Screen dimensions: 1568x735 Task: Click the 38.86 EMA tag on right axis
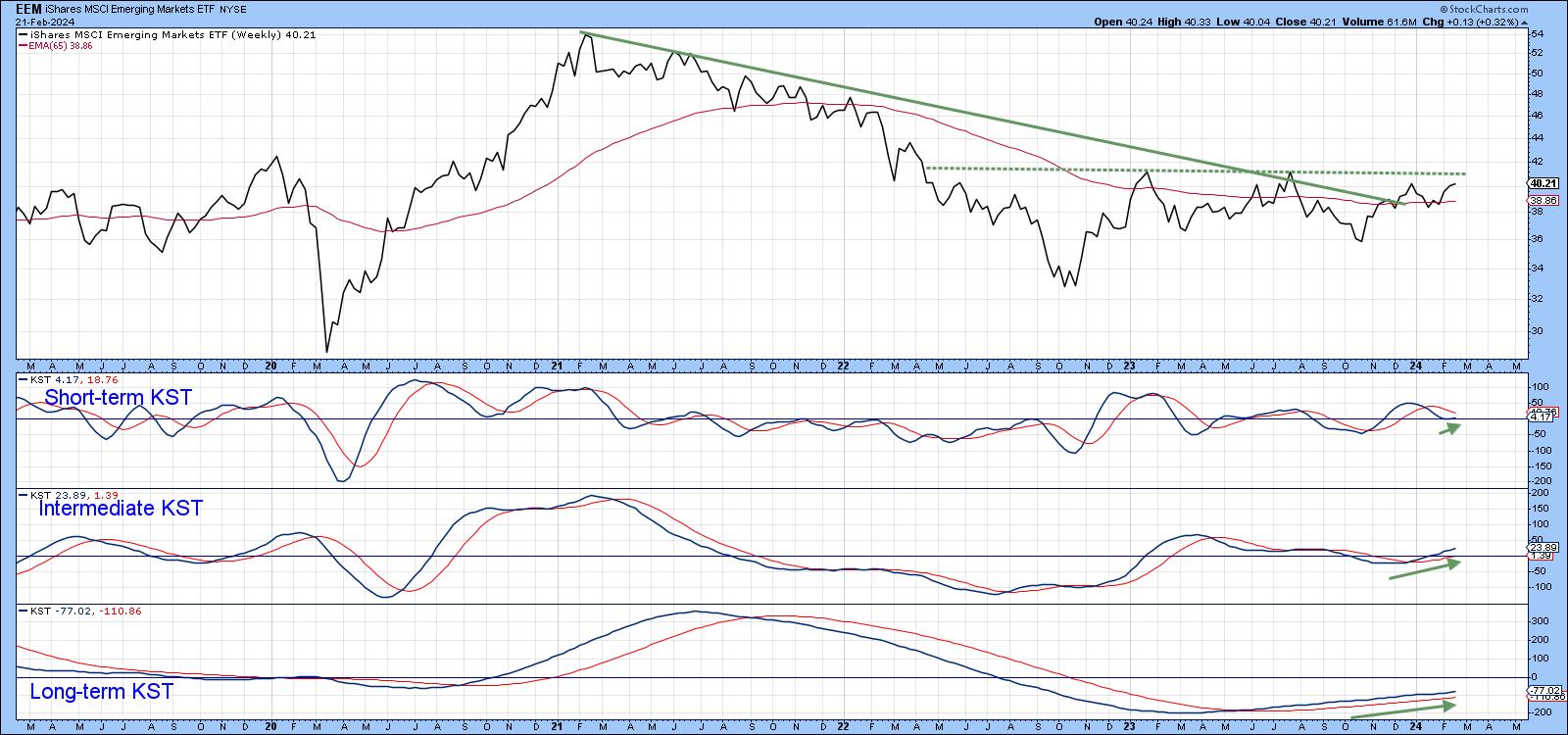1543,200
